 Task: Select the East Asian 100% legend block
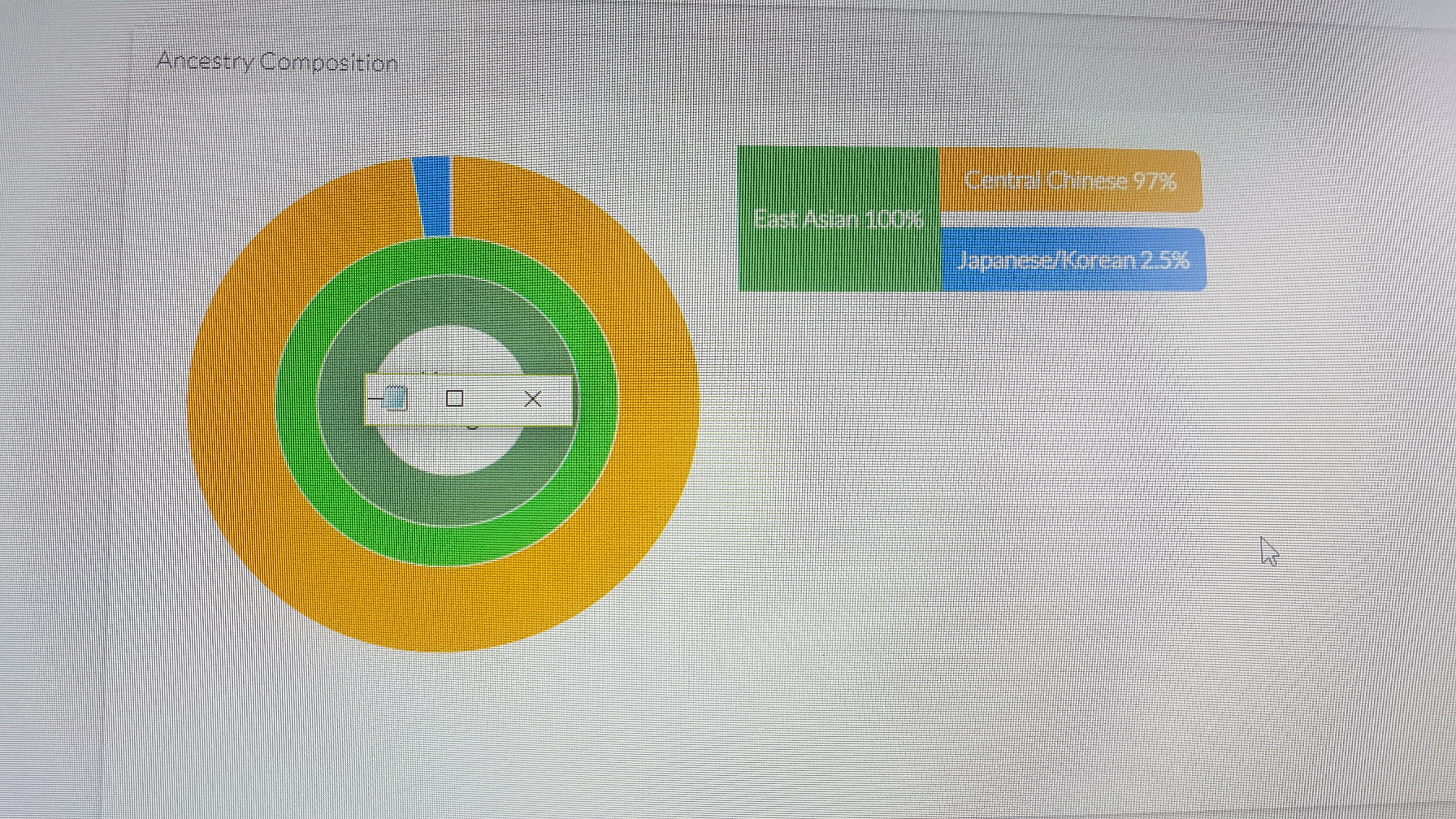point(839,219)
